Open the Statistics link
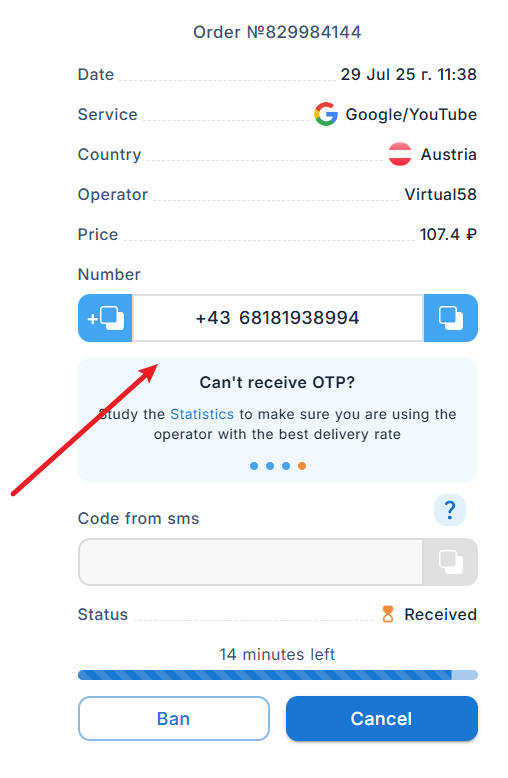508x778 pixels. [x=202, y=414]
